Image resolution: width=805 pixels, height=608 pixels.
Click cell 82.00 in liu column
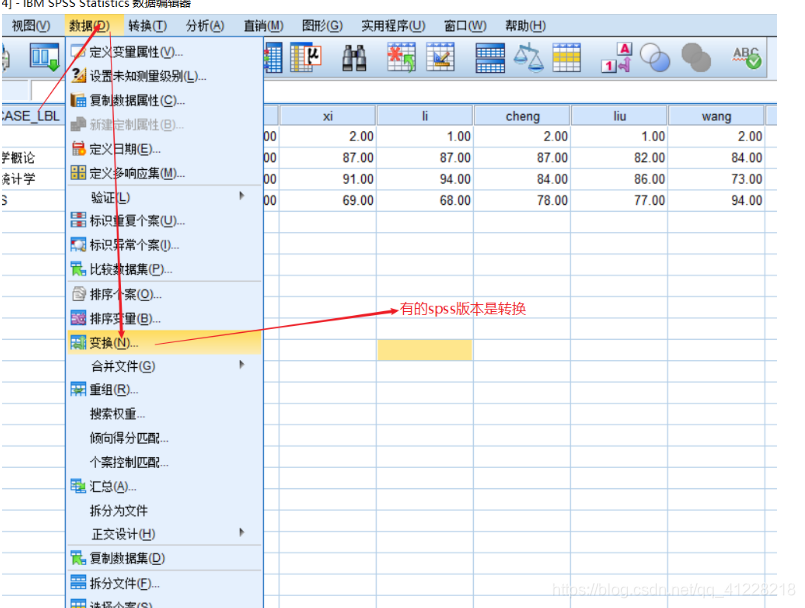[x=619, y=158]
